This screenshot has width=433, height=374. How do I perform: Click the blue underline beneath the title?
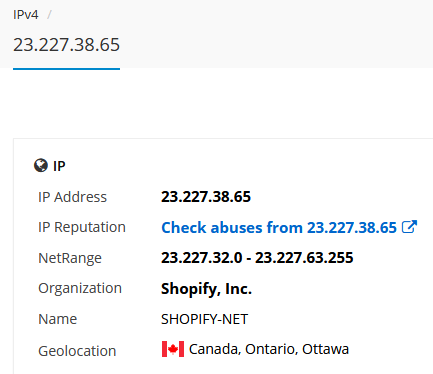66,69
